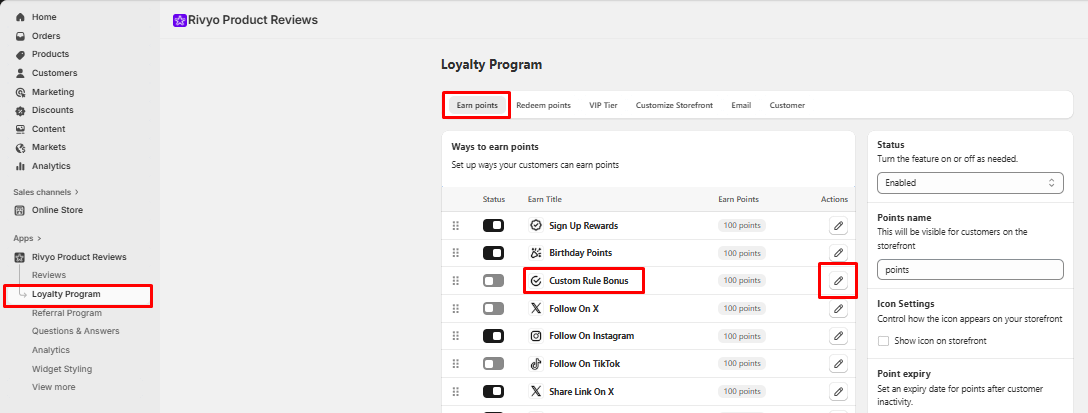
Task: Click the Follow On Instagram title
Action: [591, 336]
